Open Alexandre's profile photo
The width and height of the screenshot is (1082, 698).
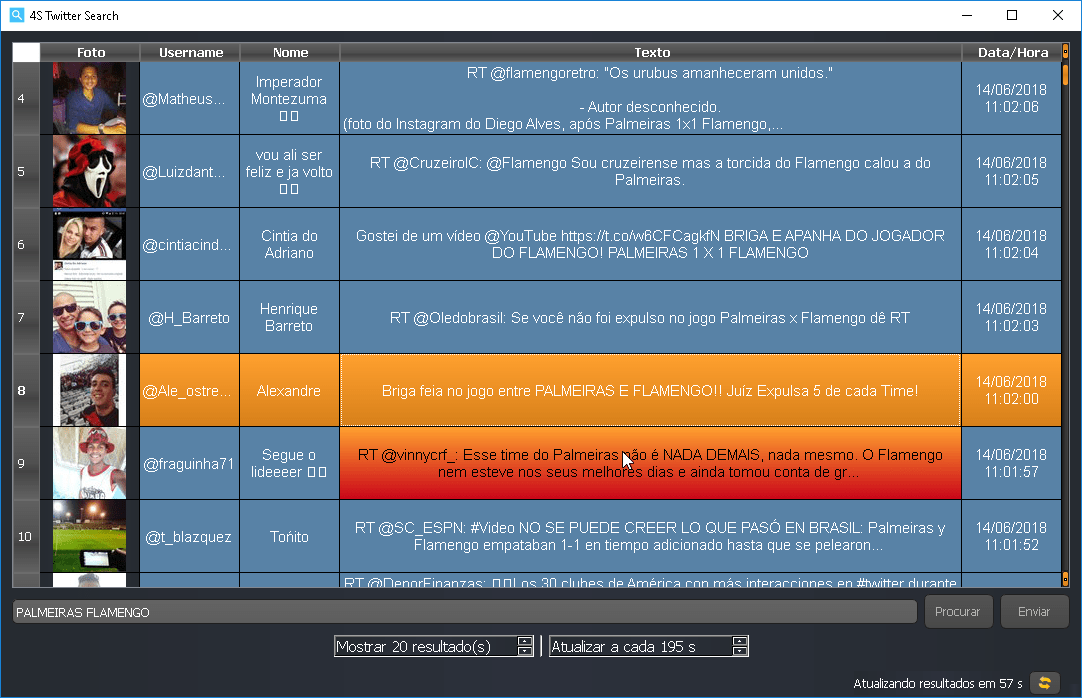[90, 390]
